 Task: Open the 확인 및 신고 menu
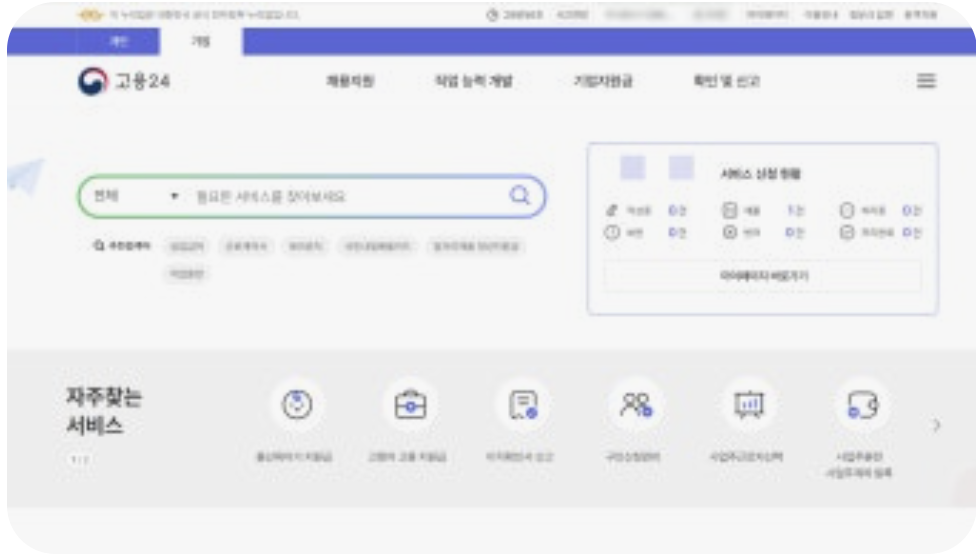726,81
